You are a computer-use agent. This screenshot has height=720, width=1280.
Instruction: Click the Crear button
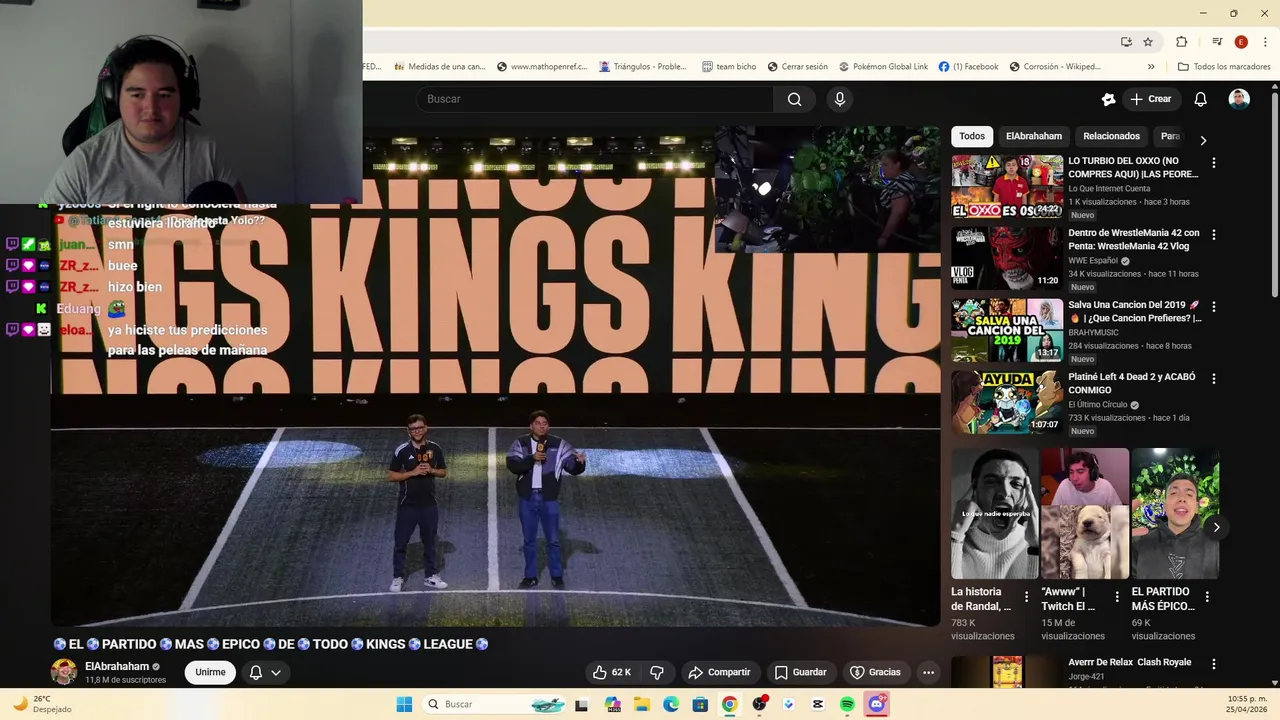(x=1150, y=99)
